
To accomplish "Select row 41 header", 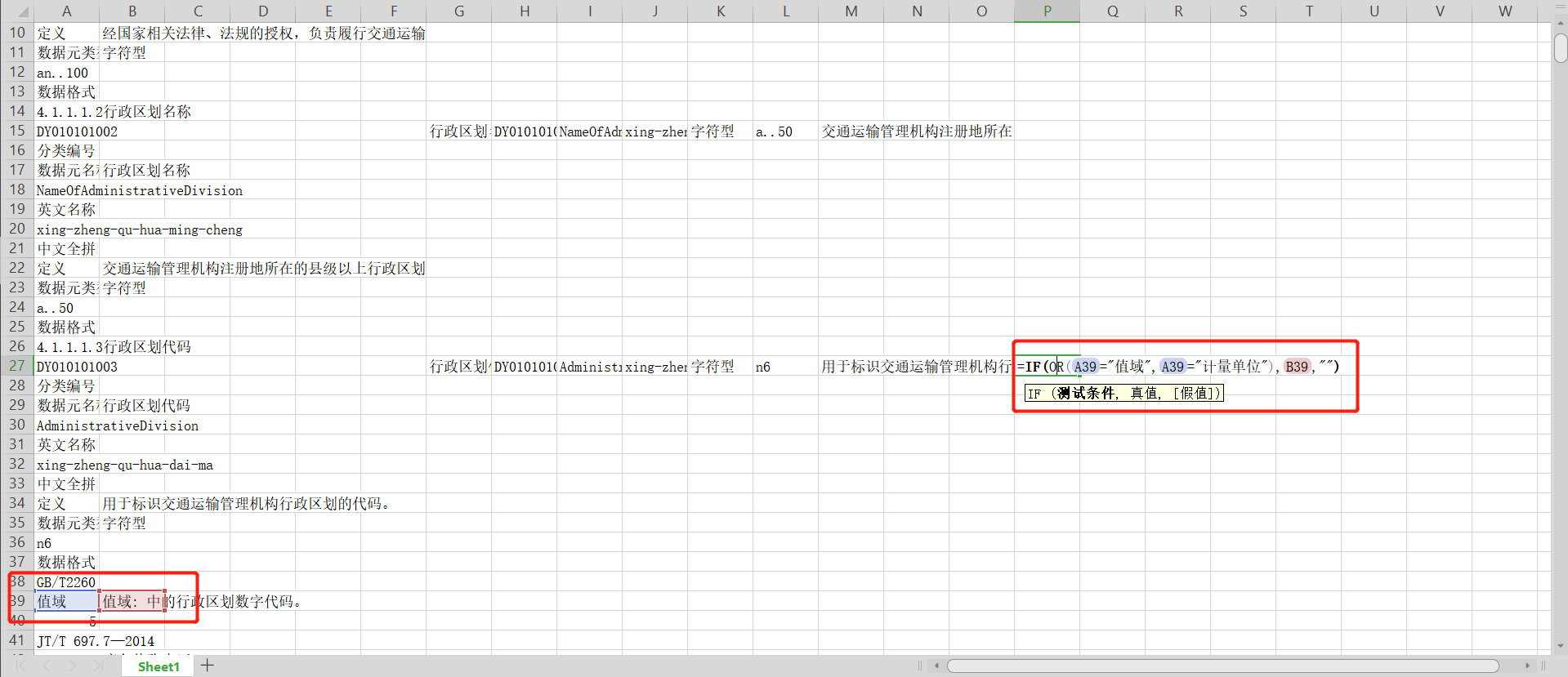I will point(17,640).
